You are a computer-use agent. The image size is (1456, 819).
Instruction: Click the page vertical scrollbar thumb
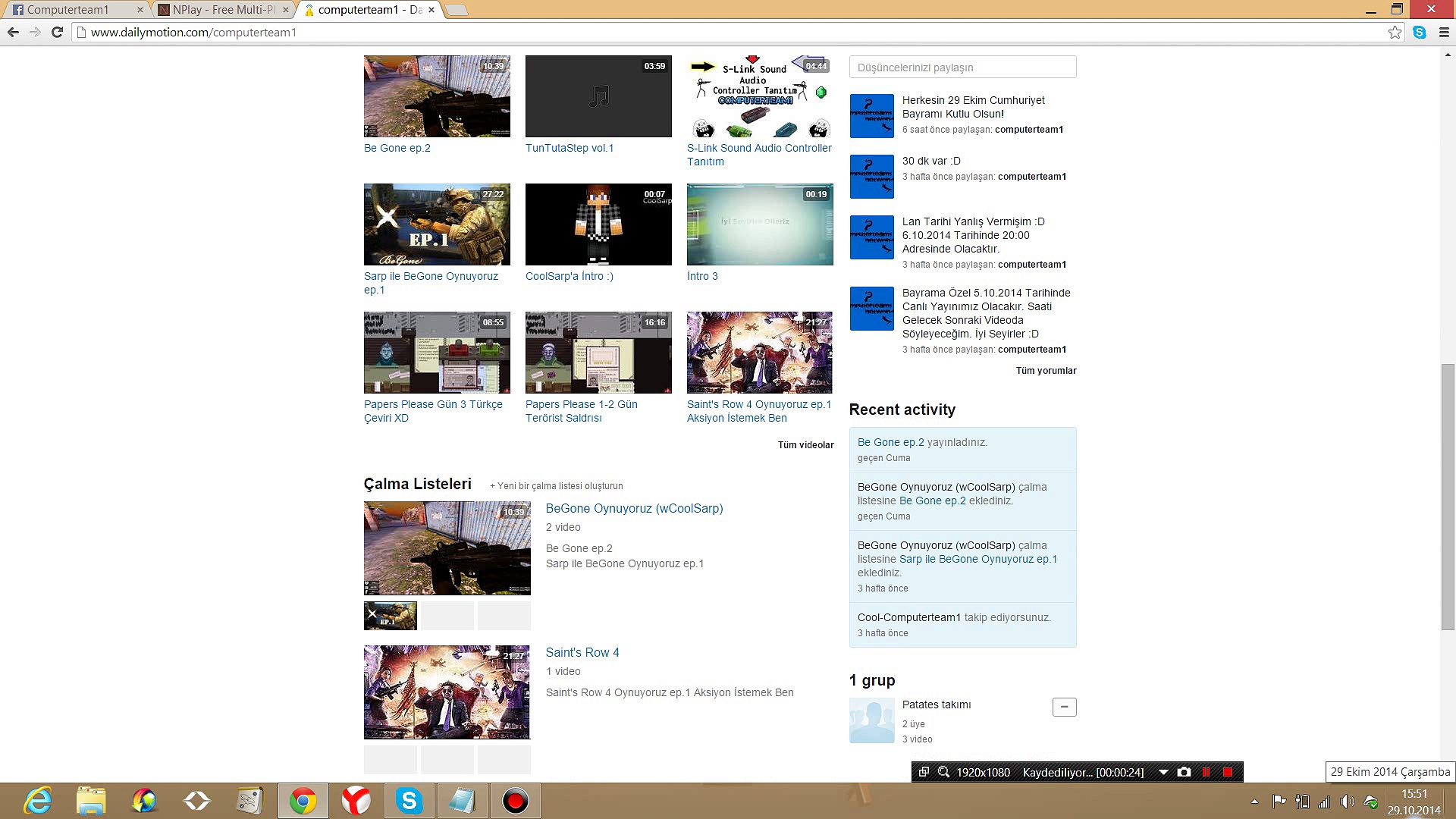click(1448, 497)
